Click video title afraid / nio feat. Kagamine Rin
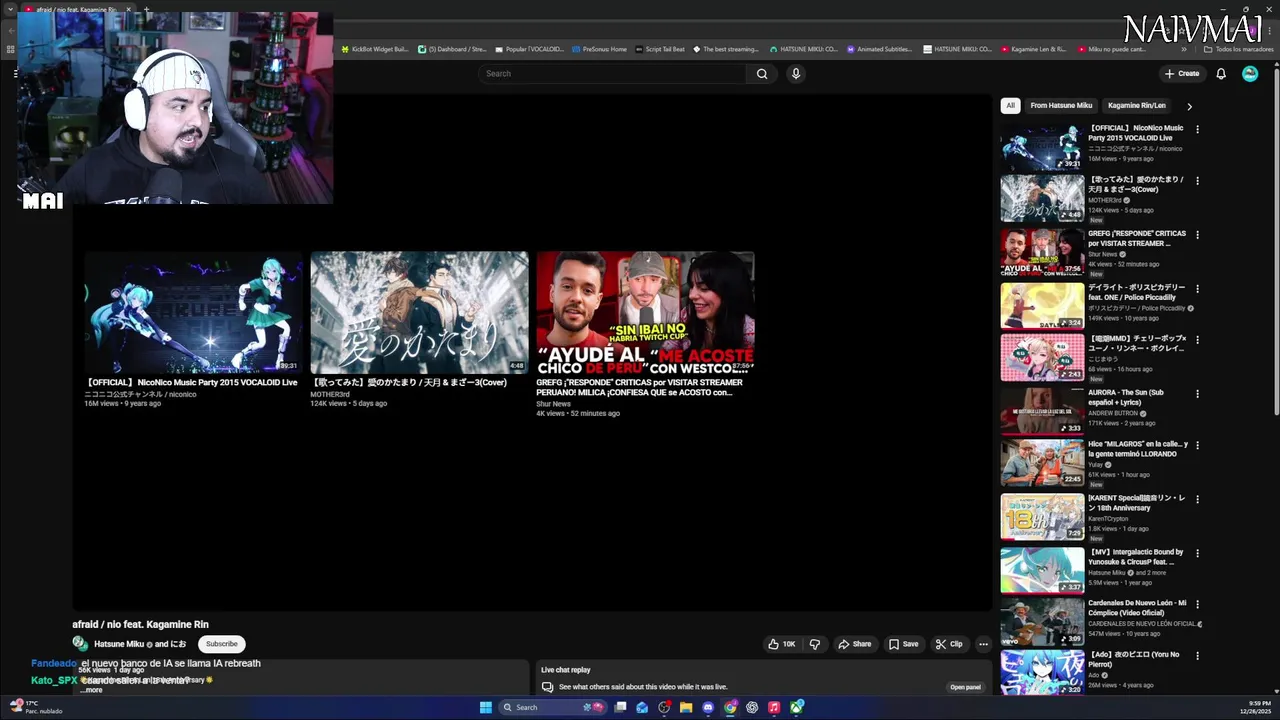This screenshot has width=1280, height=720. pyautogui.click(x=140, y=624)
